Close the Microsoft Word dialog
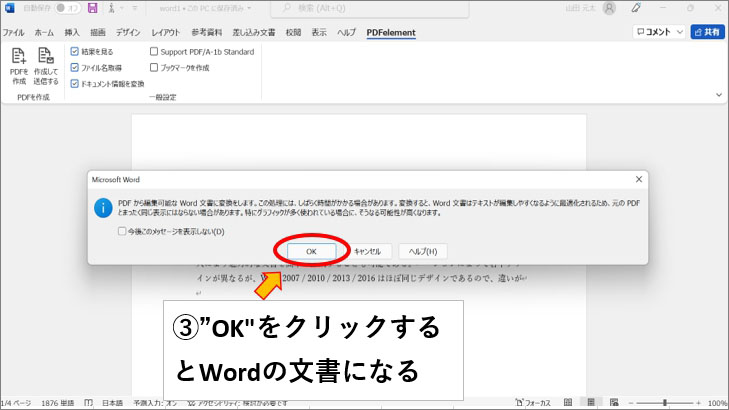Image resolution: width=729 pixels, height=410 pixels. click(639, 179)
